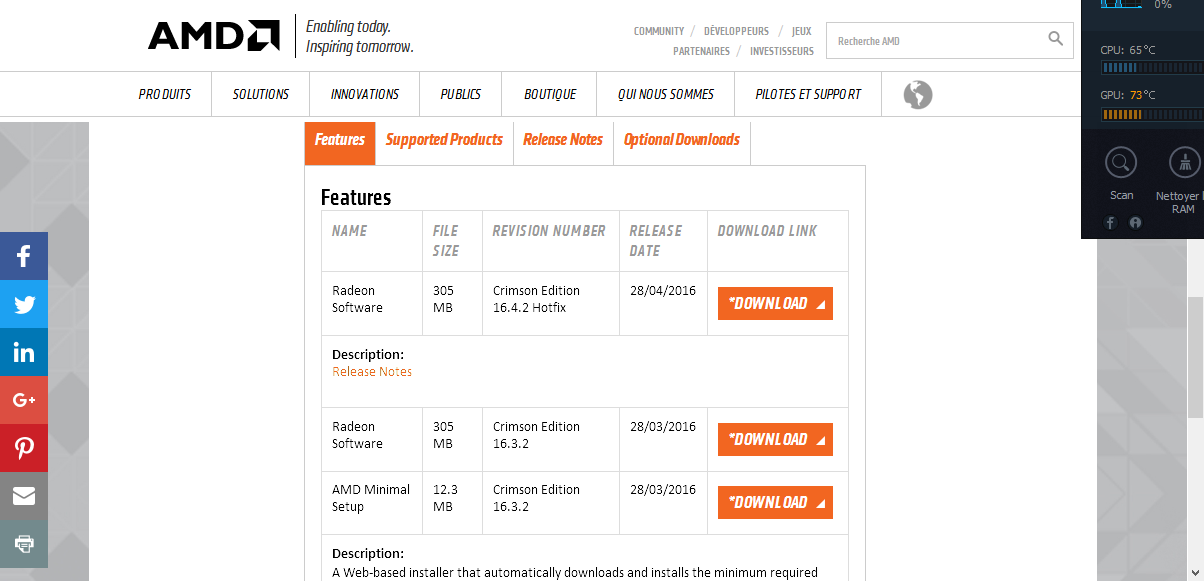
Task: Share the page on Twitter
Action: 24,304
